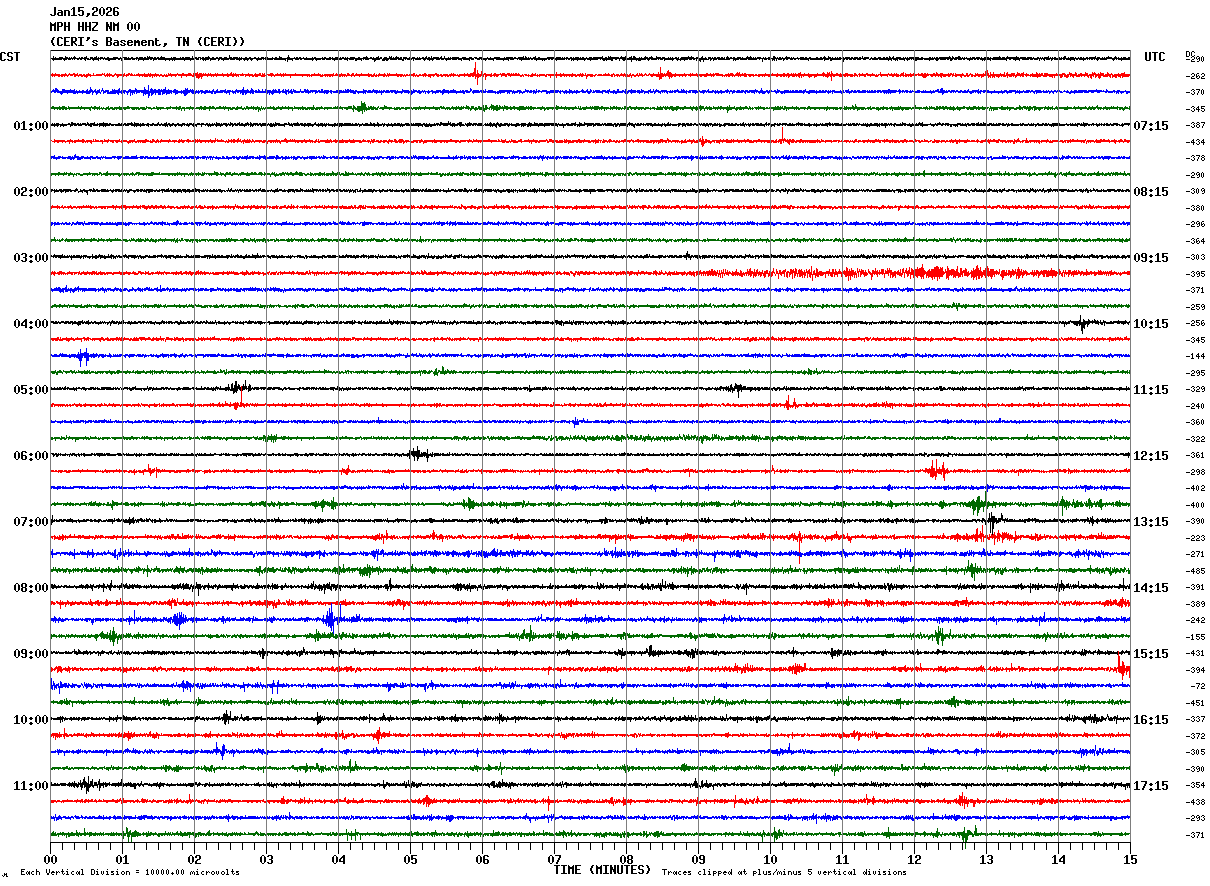Select the 08:00 CST row label
Viewport: 1210px width, 886px height.
[31, 588]
